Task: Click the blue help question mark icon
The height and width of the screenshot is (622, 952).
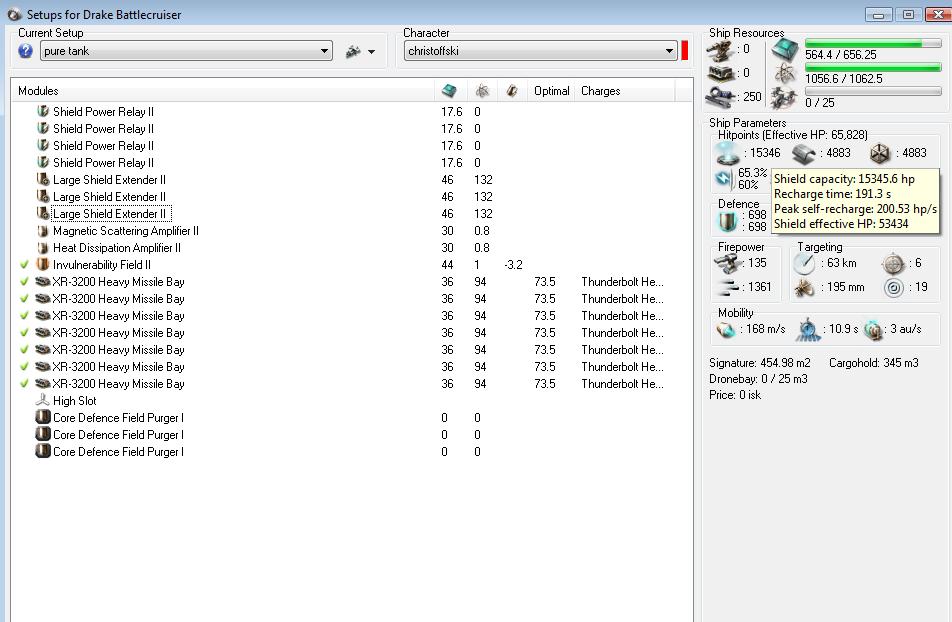Action: [x=26, y=51]
